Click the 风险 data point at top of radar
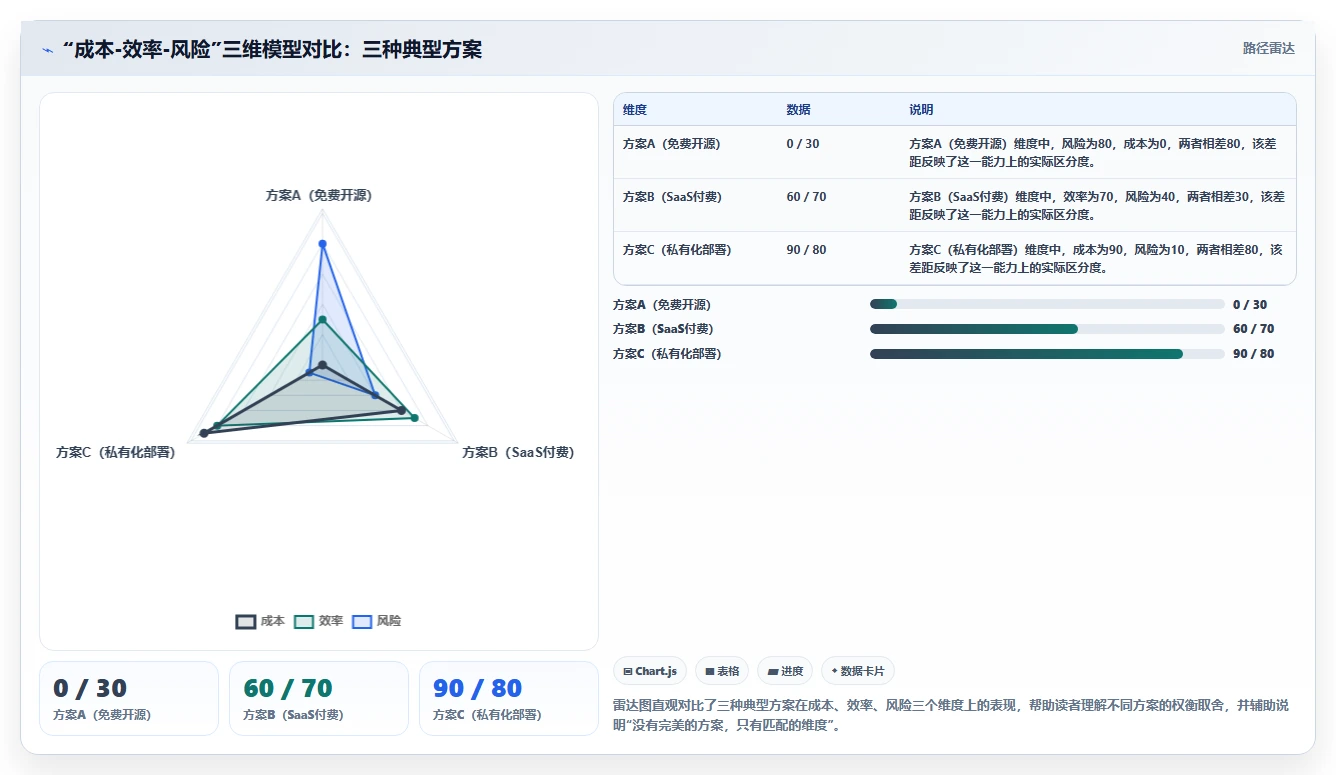The width and height of the screenshot is (1336, 775). click(x=322, y=244)
